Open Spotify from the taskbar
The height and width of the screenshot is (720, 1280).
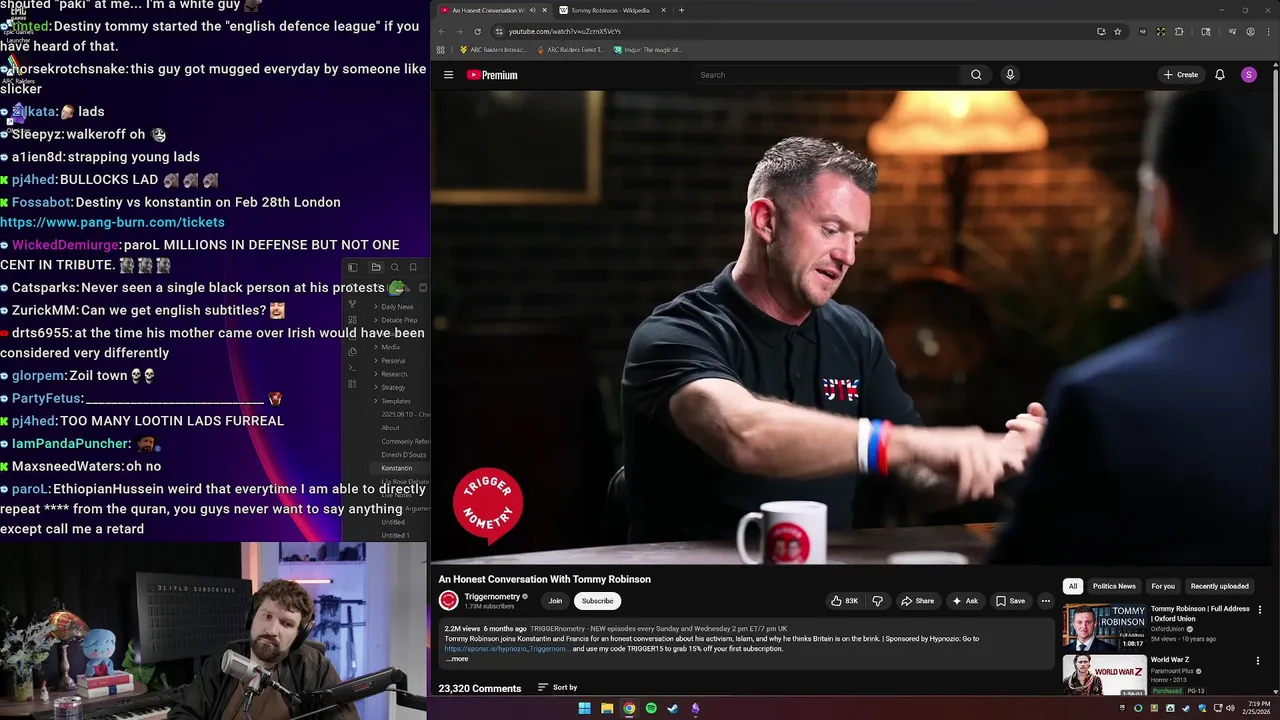[x=651, y=708]
